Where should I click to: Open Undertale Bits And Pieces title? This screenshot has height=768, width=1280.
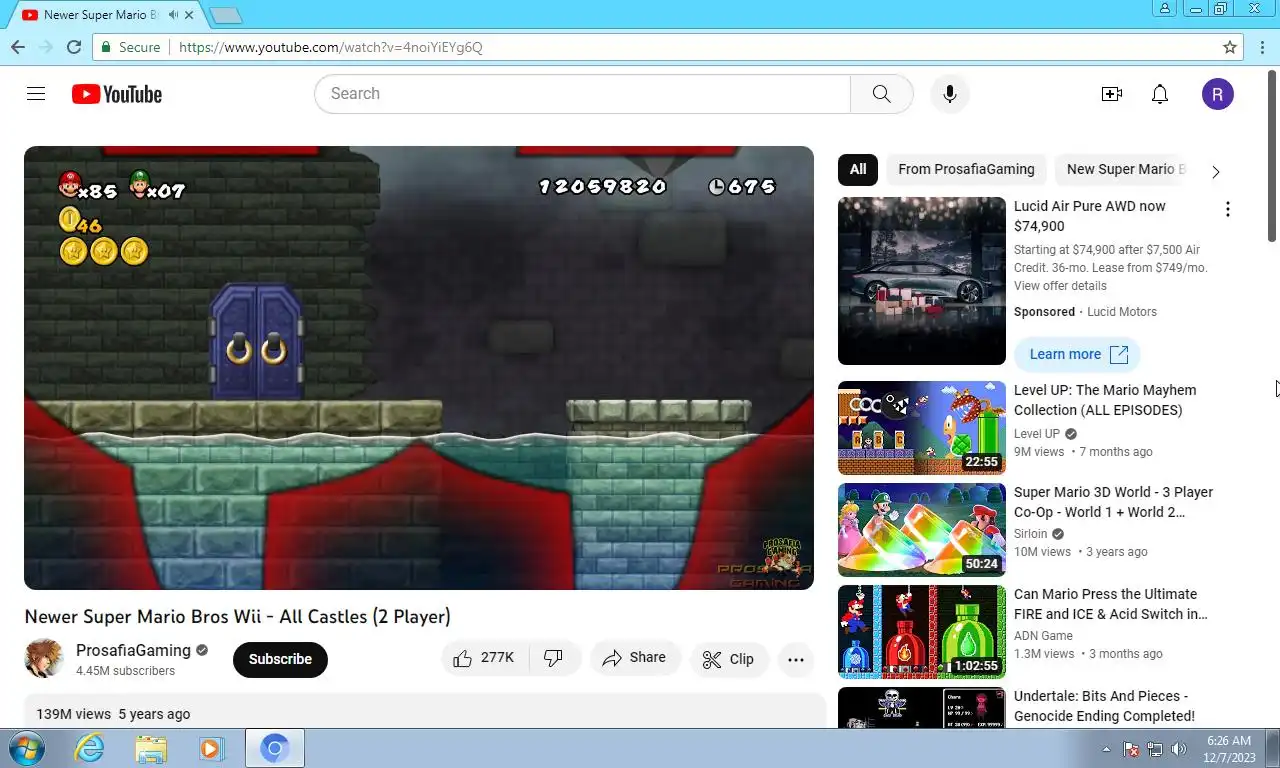pos(1104,706)
